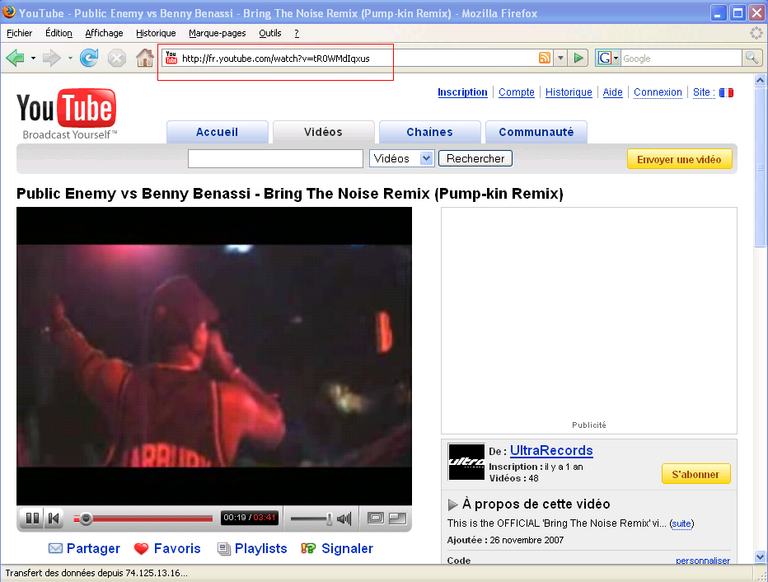The width and height of the screenshot is (768, 582).
Task: Open the Compte link
Action: tap(516, 92)
